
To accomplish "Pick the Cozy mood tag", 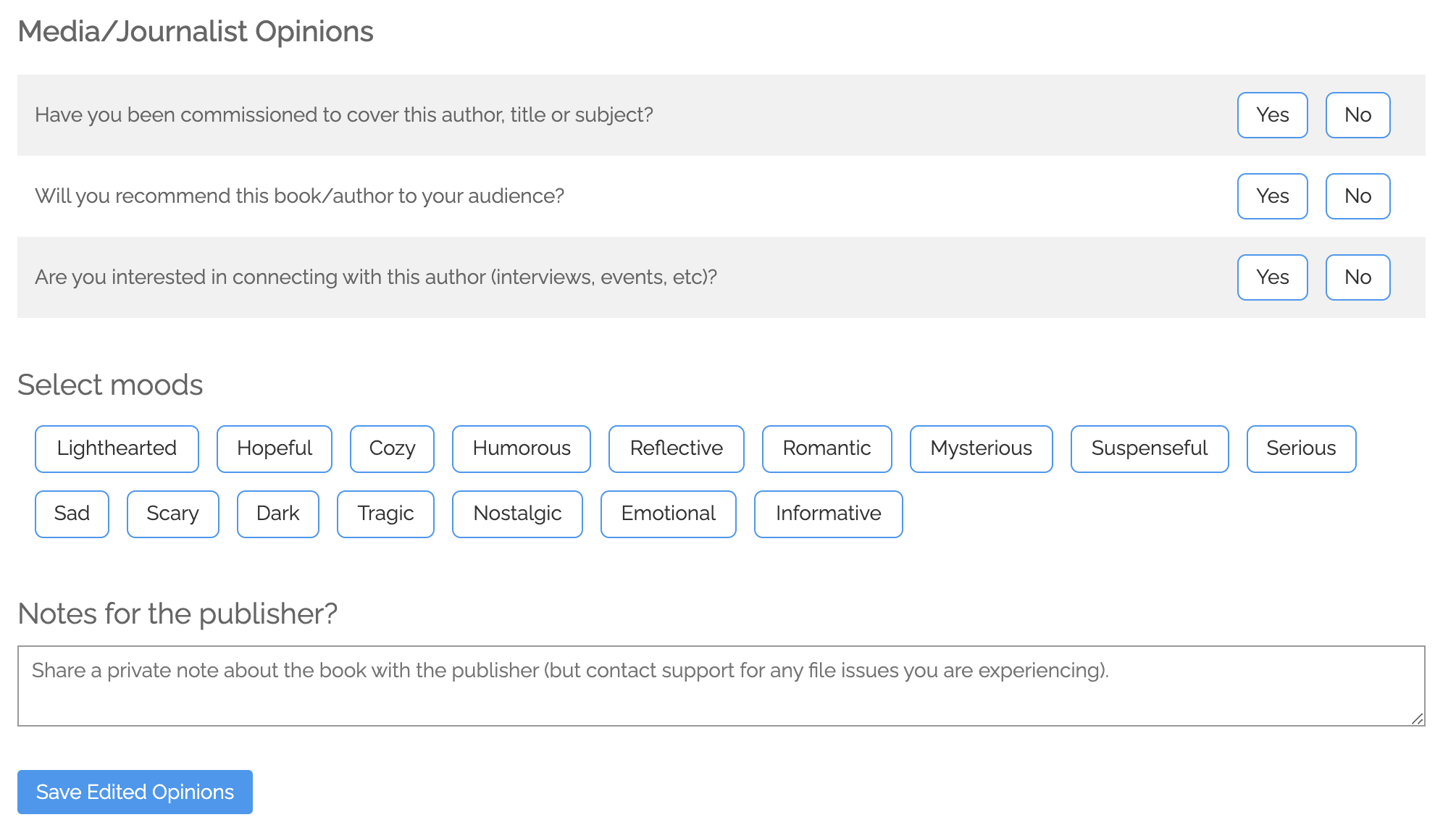I will pos(392,449).
